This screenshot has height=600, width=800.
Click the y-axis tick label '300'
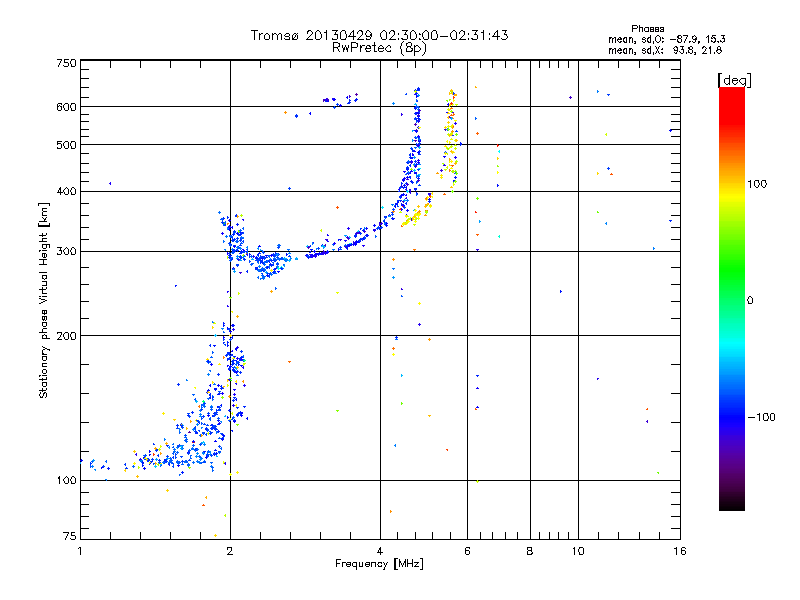click(x=66, y=251)
